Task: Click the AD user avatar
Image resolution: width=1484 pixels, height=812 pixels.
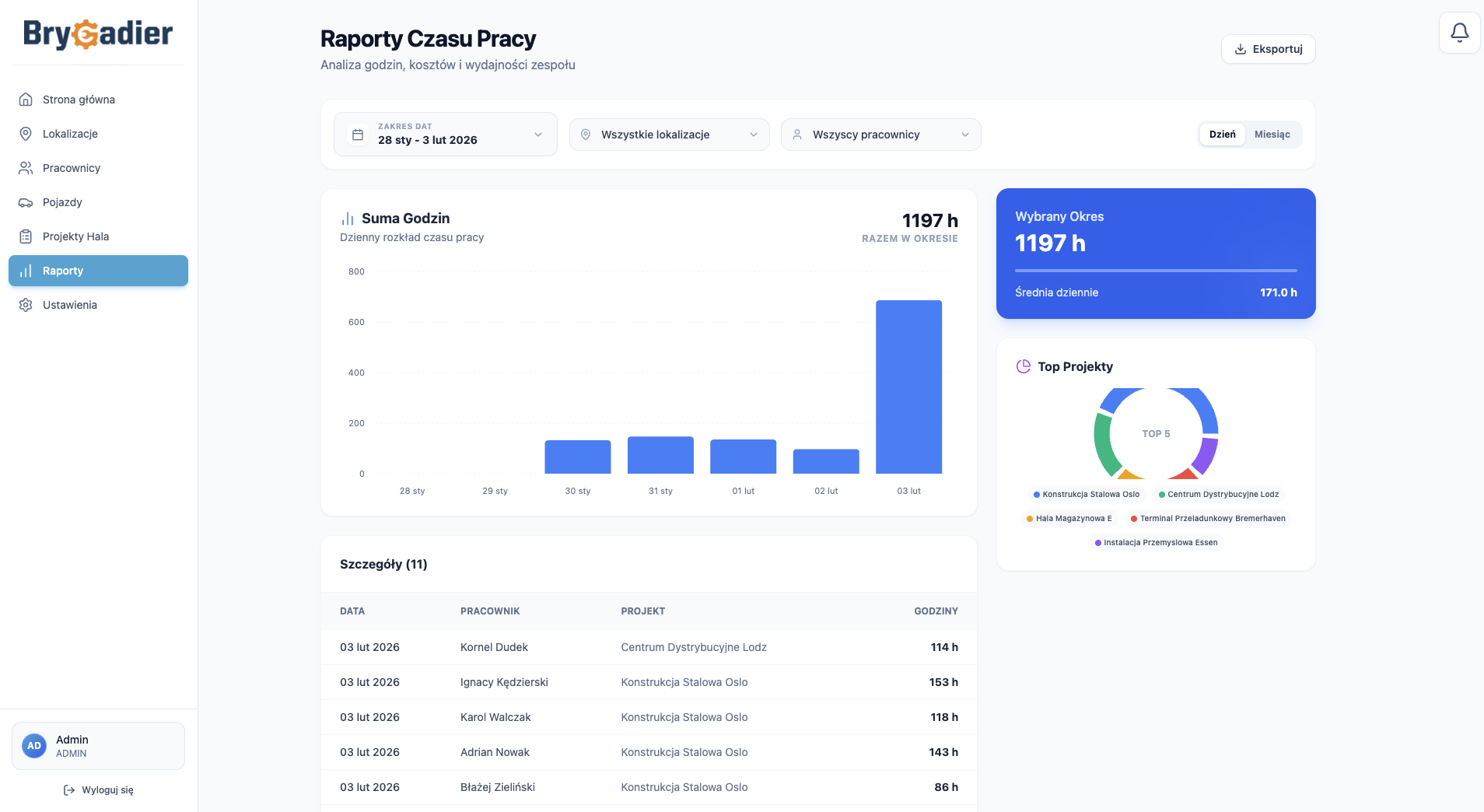Action: click(x=34, y=746)
